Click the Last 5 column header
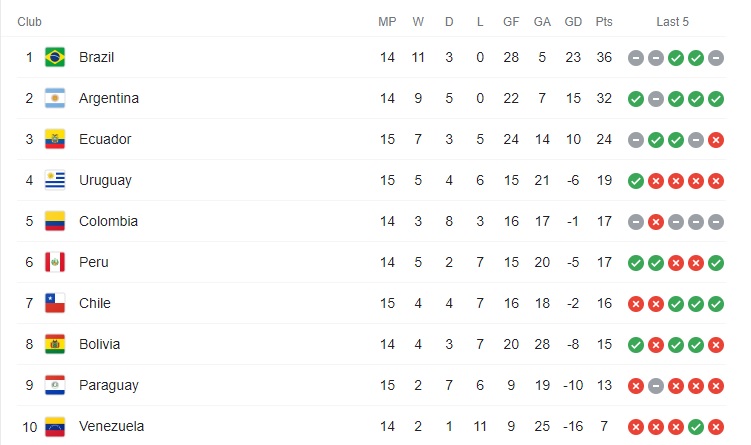The height and width of the screenshot is (445, 751). 672,22
